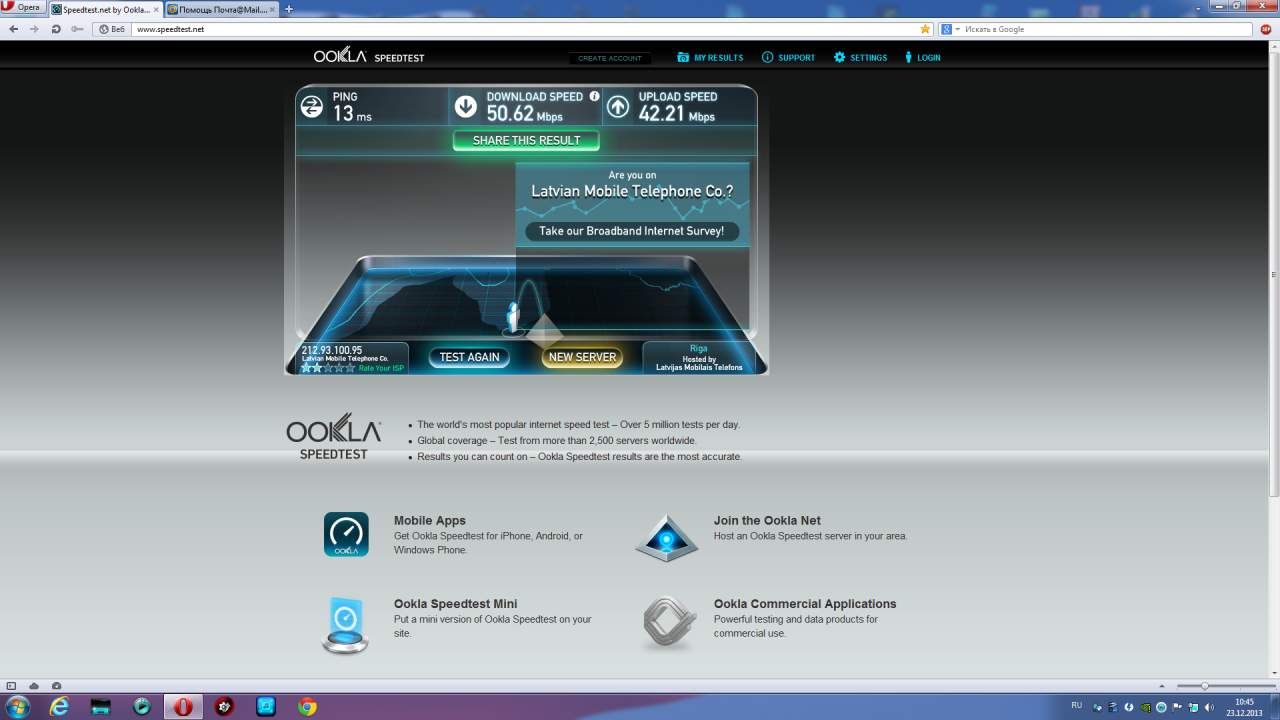Open the Ookla Speedtest Mini link
1280x720 pixels.
coord(456,604)
